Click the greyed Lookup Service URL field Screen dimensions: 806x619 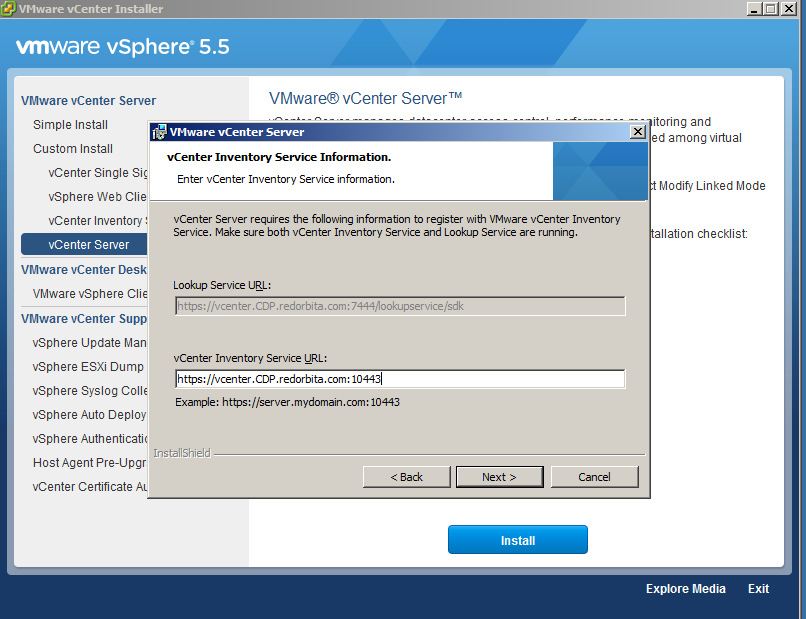(400, 306)
